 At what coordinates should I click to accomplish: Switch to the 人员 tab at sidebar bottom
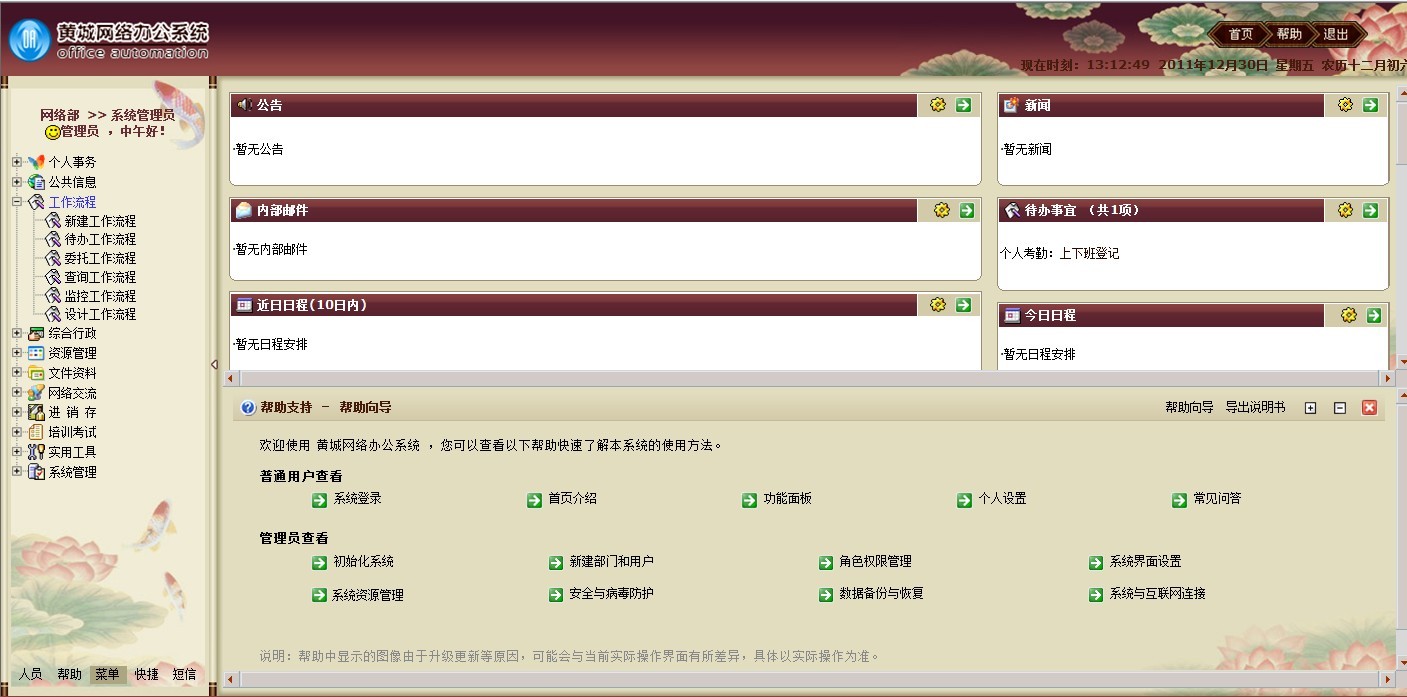(x=31, y=674)
